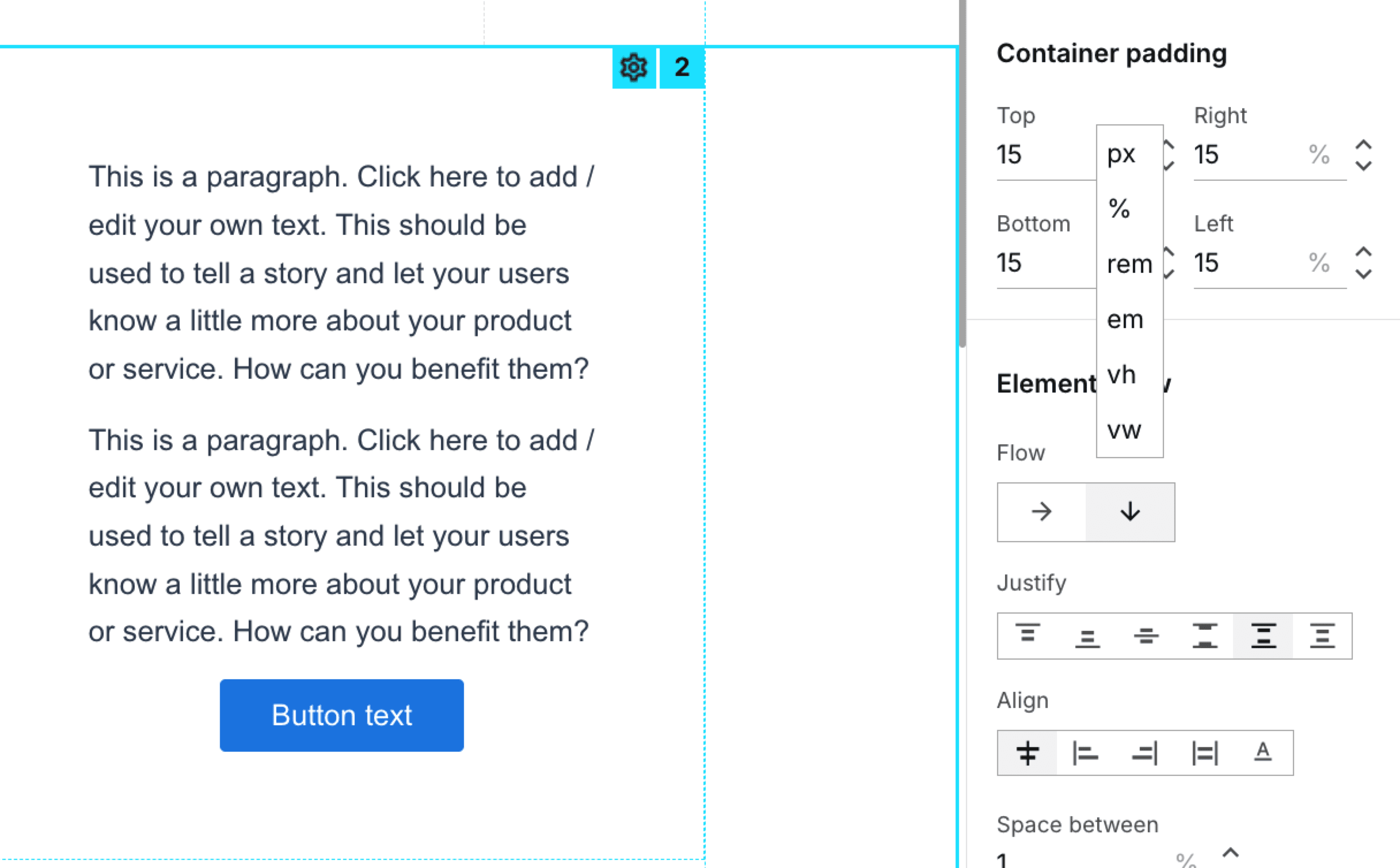
Task: Click the first paragraph text block
Action: pos(341,272)
